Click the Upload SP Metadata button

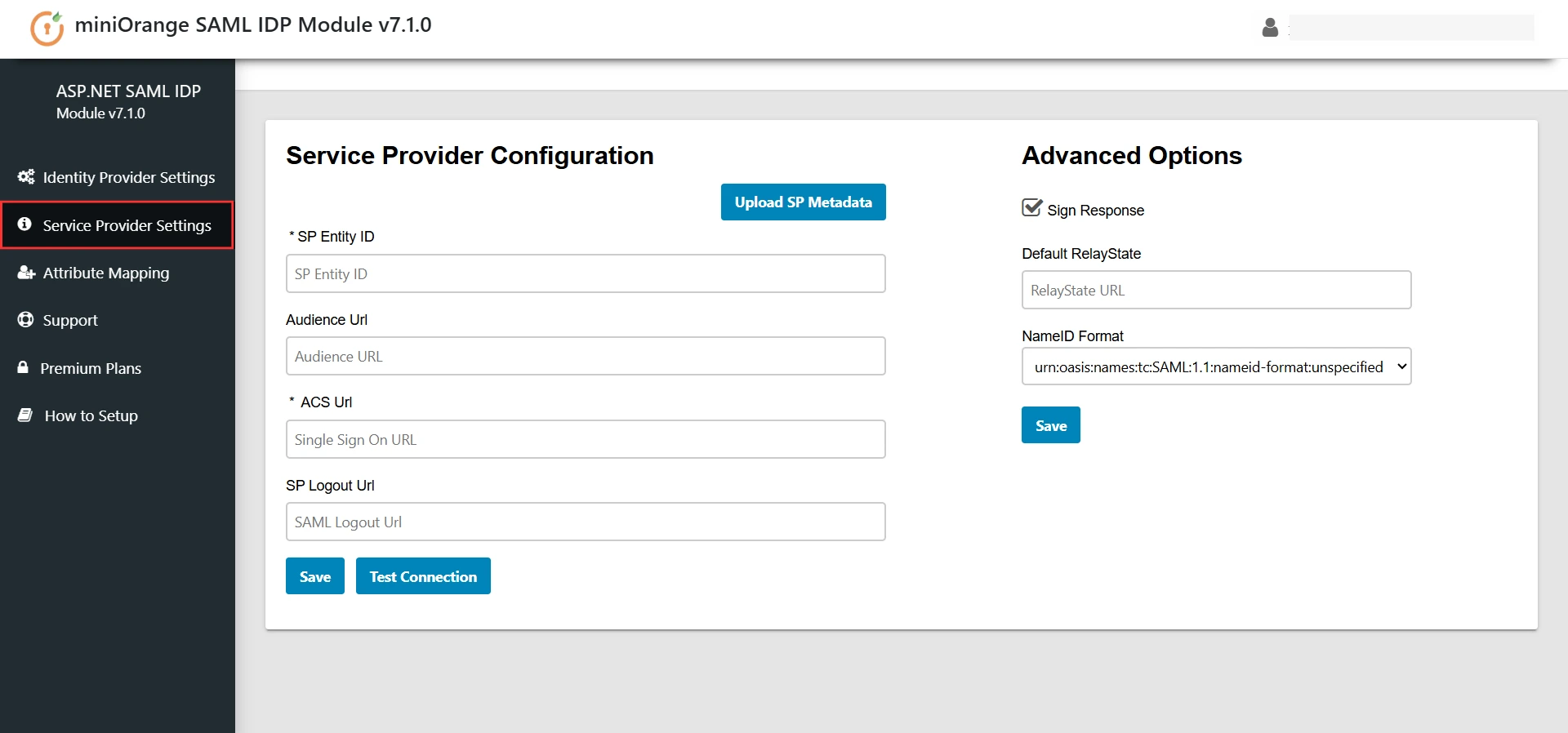[803, 202]
